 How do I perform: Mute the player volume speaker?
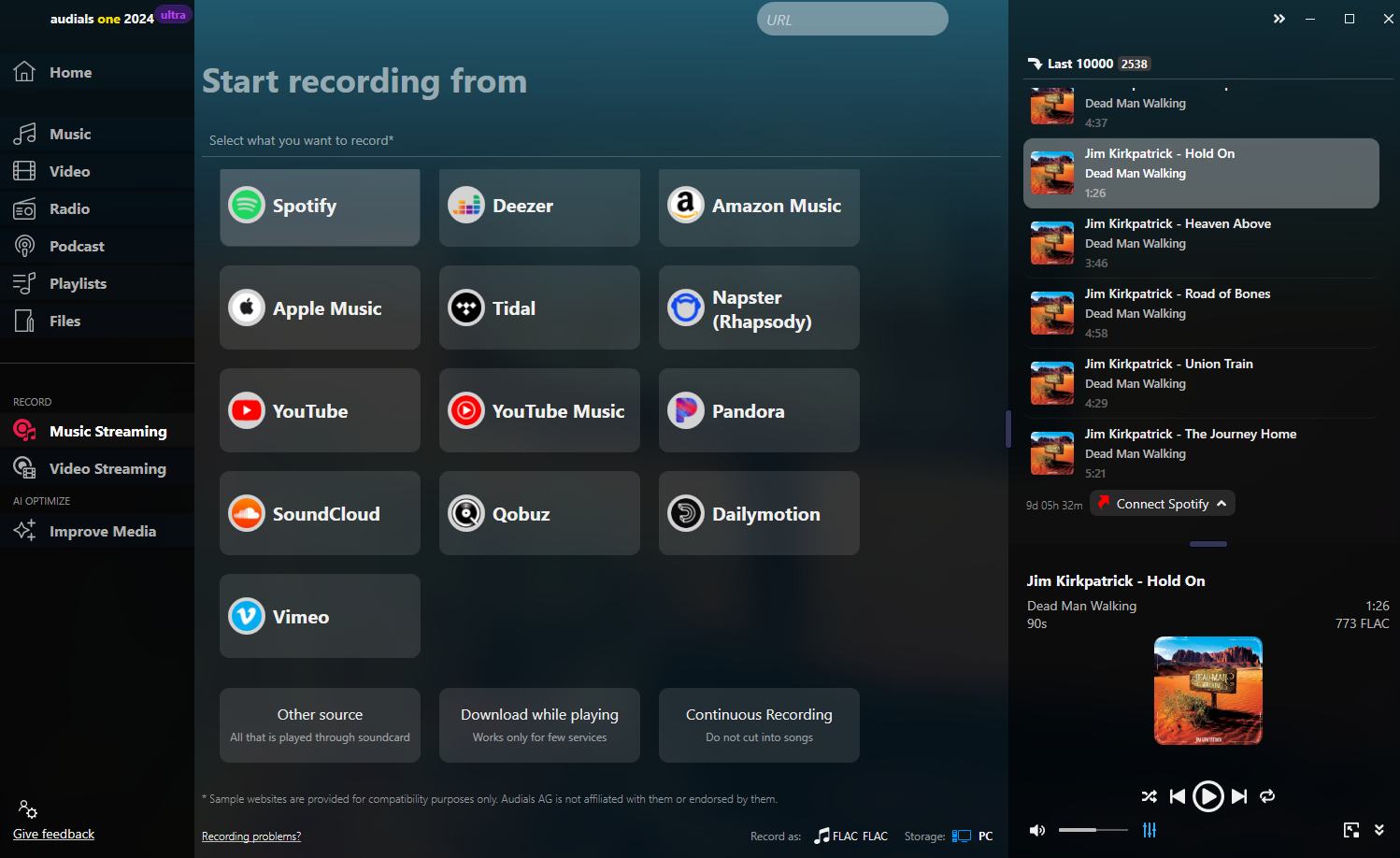(1036, 830)
